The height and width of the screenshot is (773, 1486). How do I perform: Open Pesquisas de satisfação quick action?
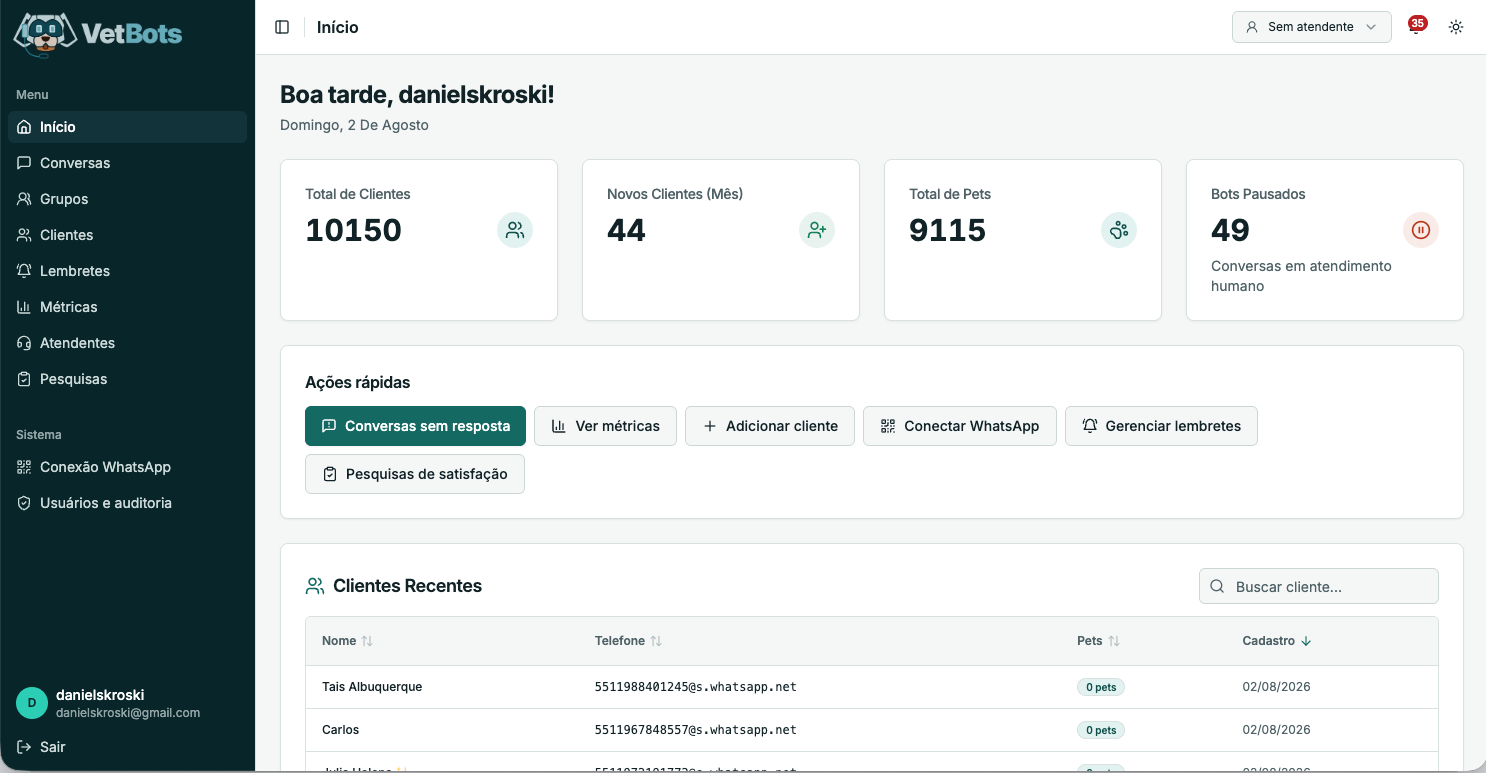coord(415,474)
